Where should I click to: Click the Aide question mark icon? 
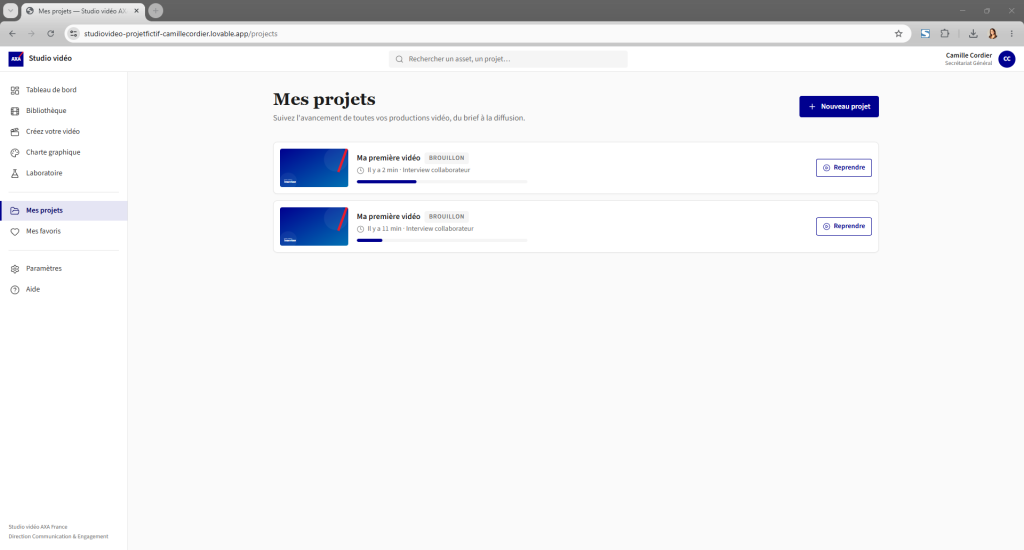click(15, 290)
